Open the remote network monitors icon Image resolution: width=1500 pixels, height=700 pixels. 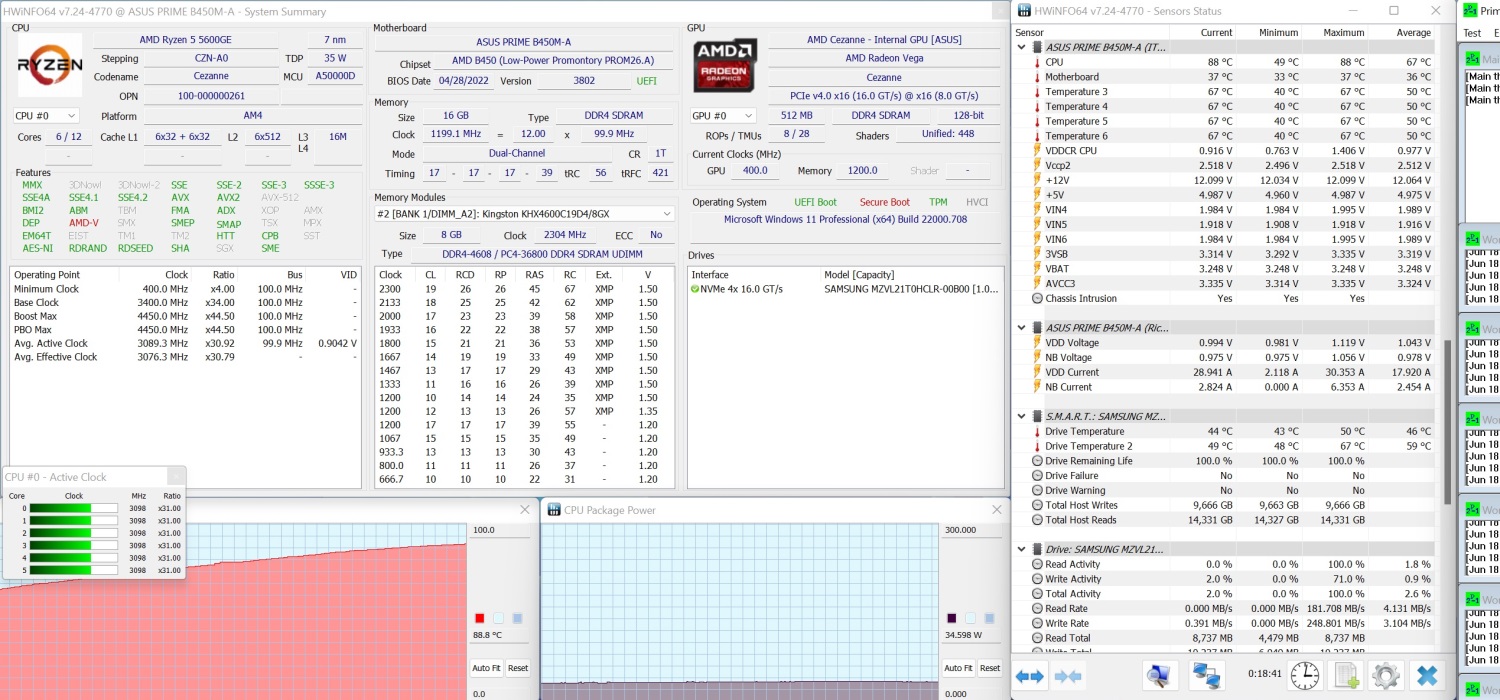point(1207,676)
